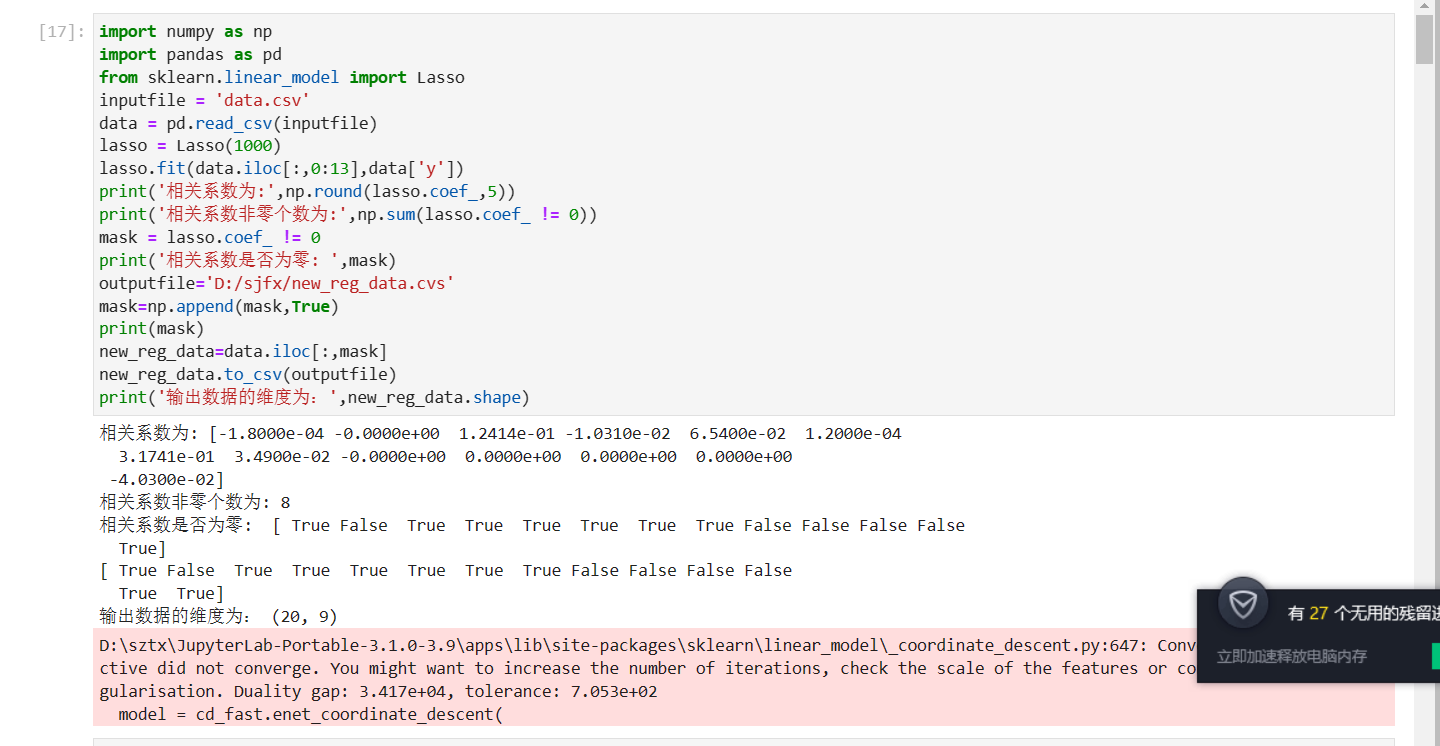The image size is (1440, 746).
Task: Click the inputfile = 'data.csv' code line
Action: tap(204, 100)
